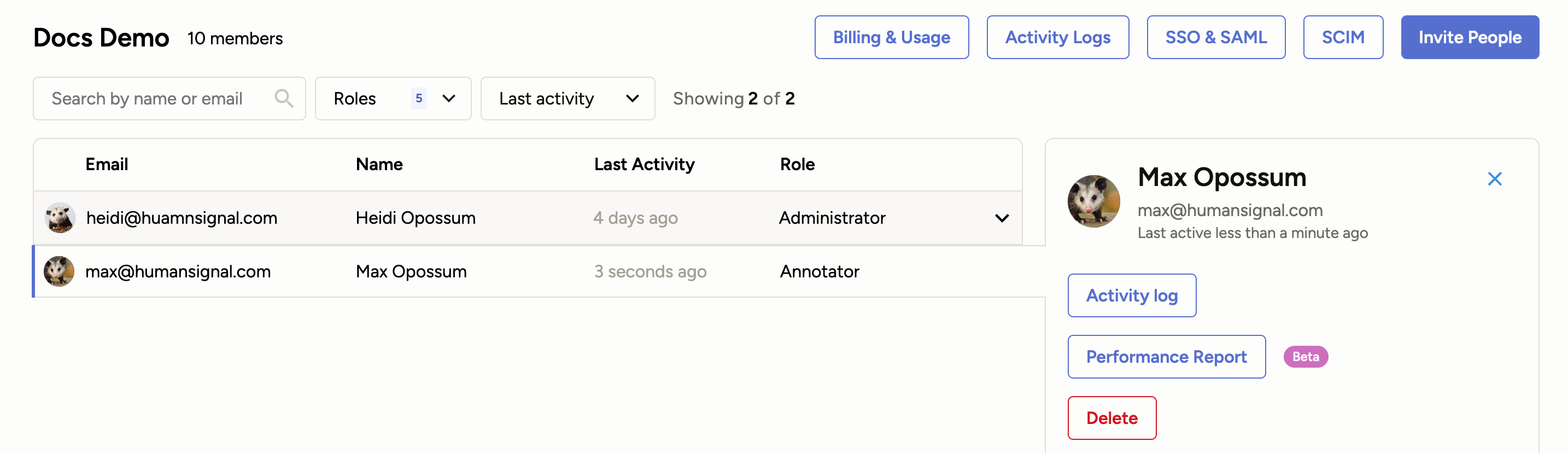
Task: Click the Email column header
Action: 107,164
